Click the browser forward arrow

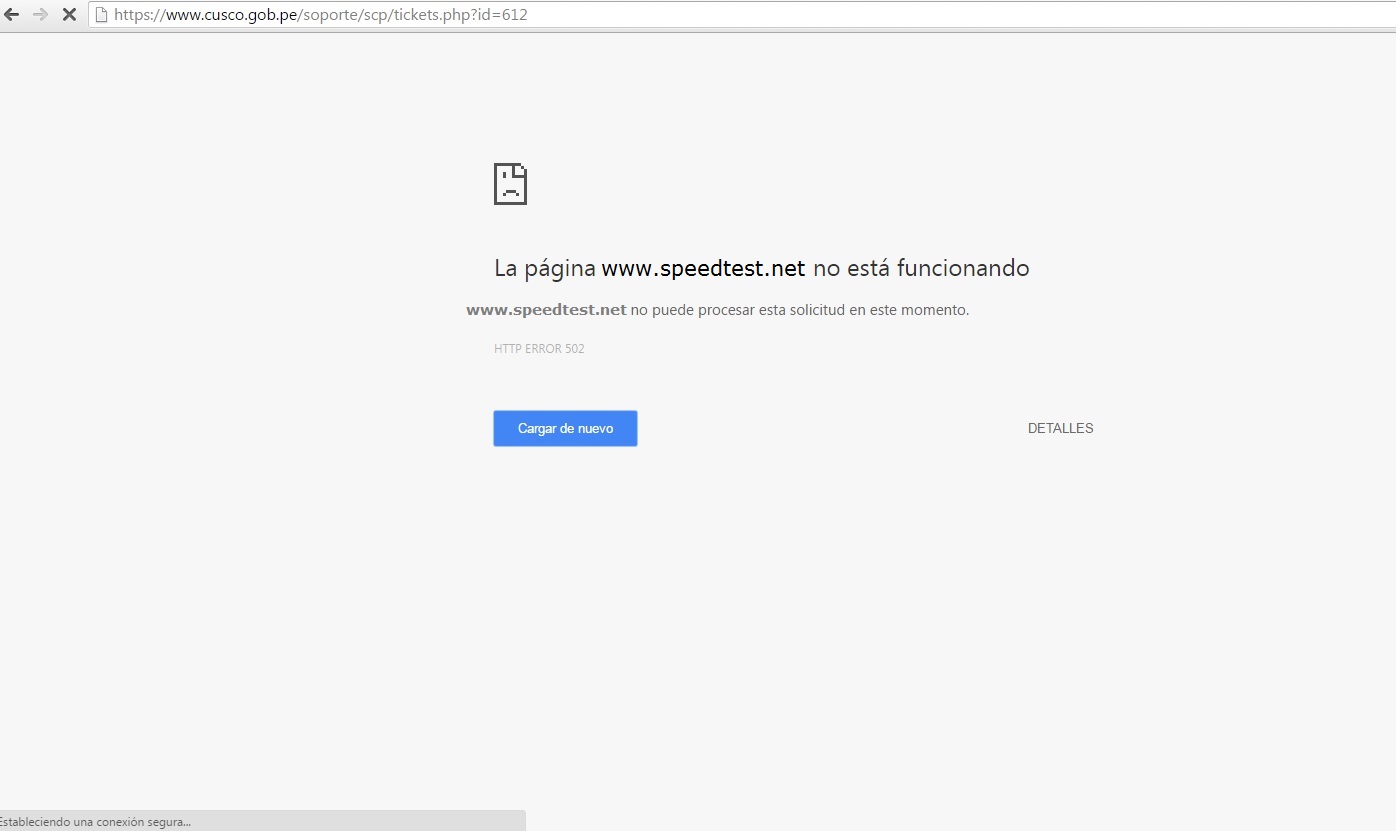(x=40, y=15)
